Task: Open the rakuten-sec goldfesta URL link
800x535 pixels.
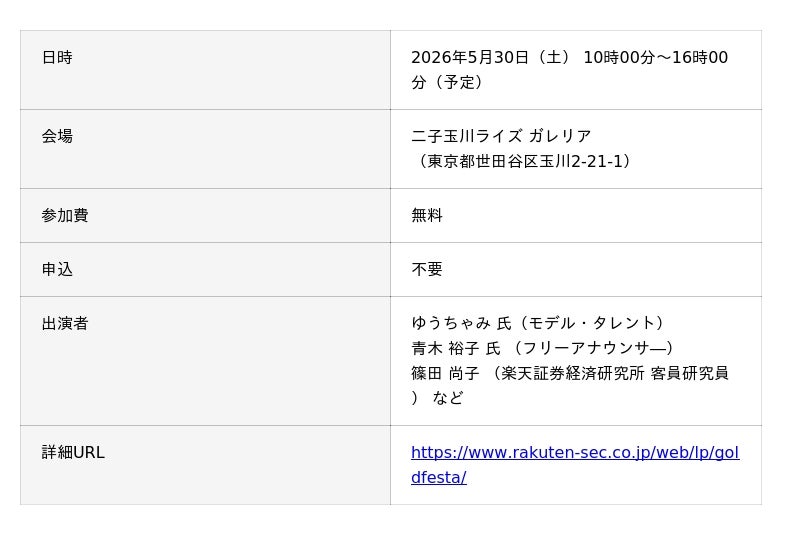Action: coord(574,453)
